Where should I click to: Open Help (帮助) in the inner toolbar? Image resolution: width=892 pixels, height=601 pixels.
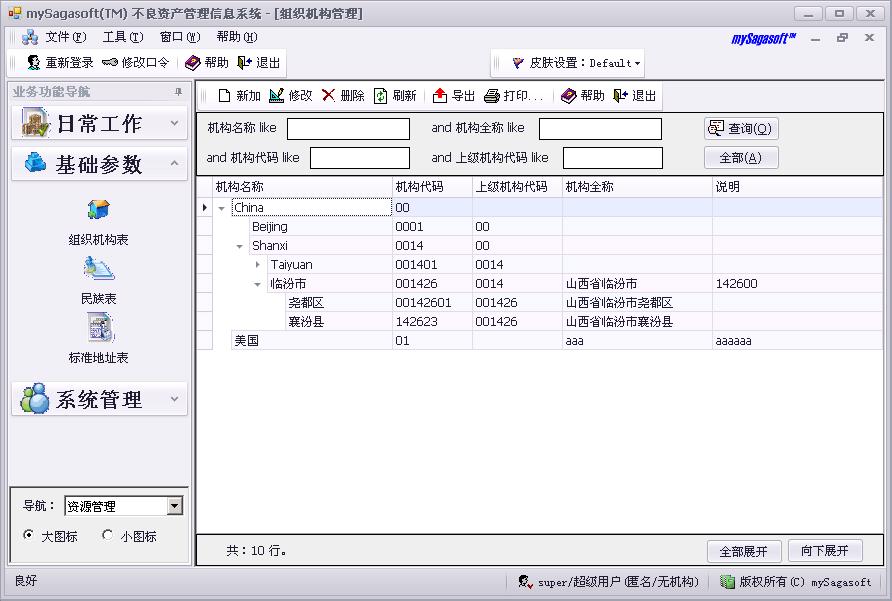coord(583,96)
